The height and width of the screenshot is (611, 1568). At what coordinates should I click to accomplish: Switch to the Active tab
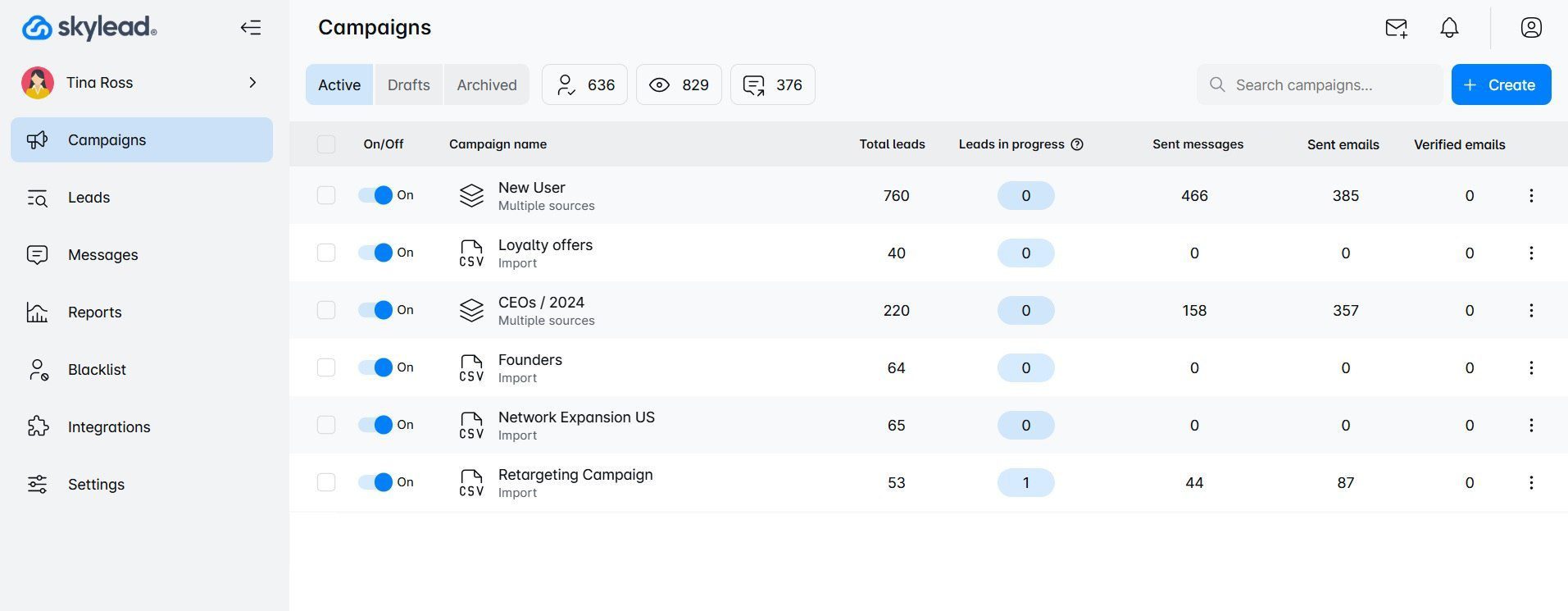(339, 84)
